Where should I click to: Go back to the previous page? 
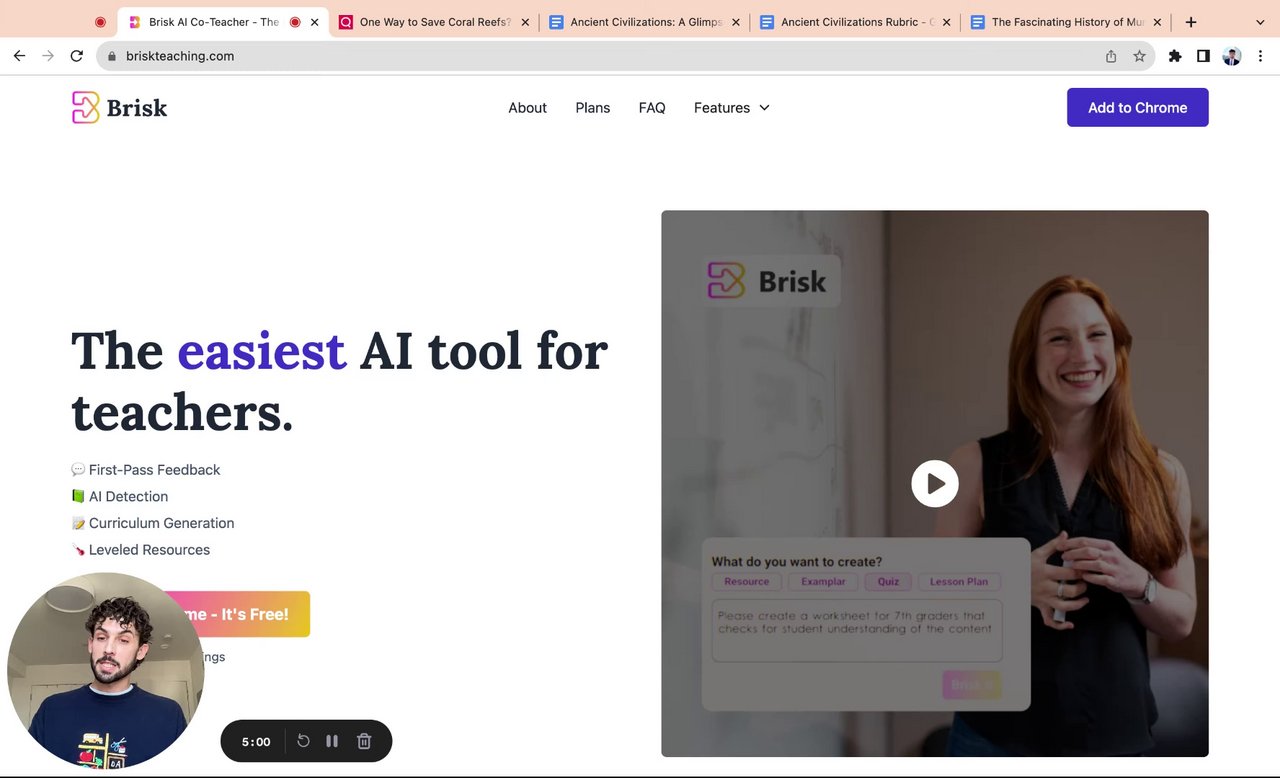pyautogui.click(x=19, y=56)
